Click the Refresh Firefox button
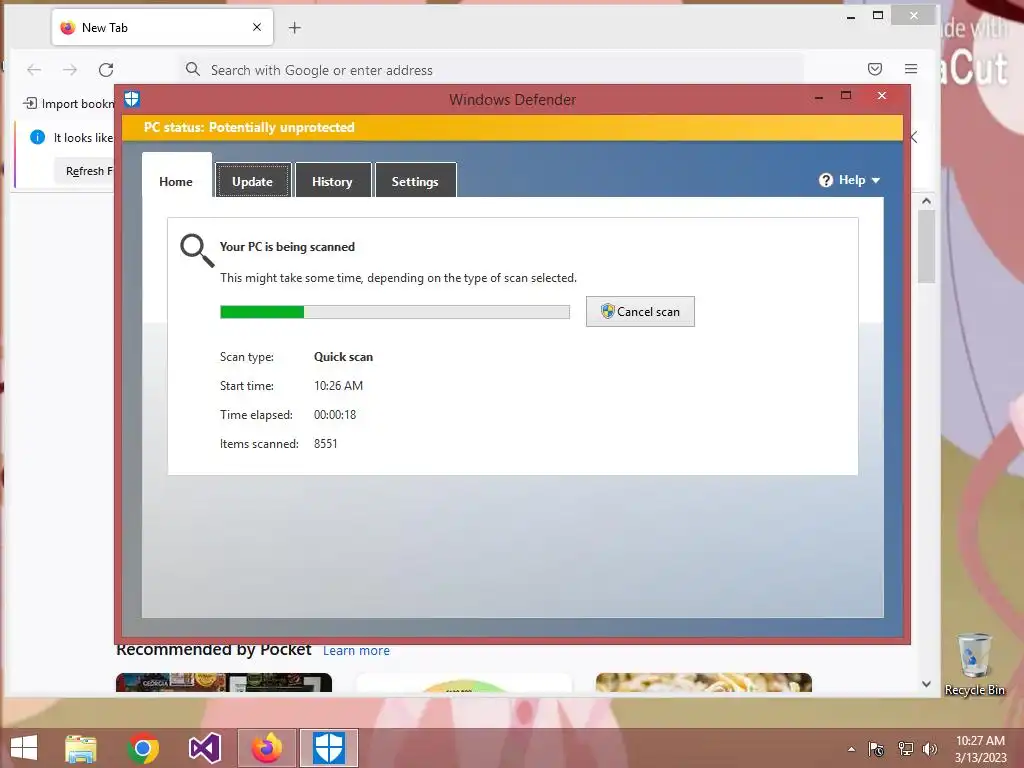The width and height of the screenshot is (1024, 768). (84, 171)
